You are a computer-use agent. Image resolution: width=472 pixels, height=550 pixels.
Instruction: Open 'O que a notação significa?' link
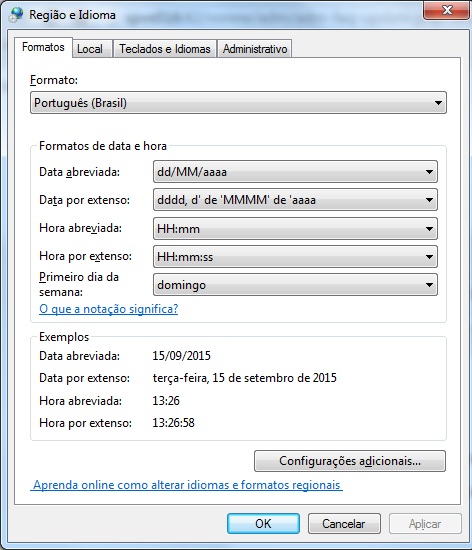point(109,309)
